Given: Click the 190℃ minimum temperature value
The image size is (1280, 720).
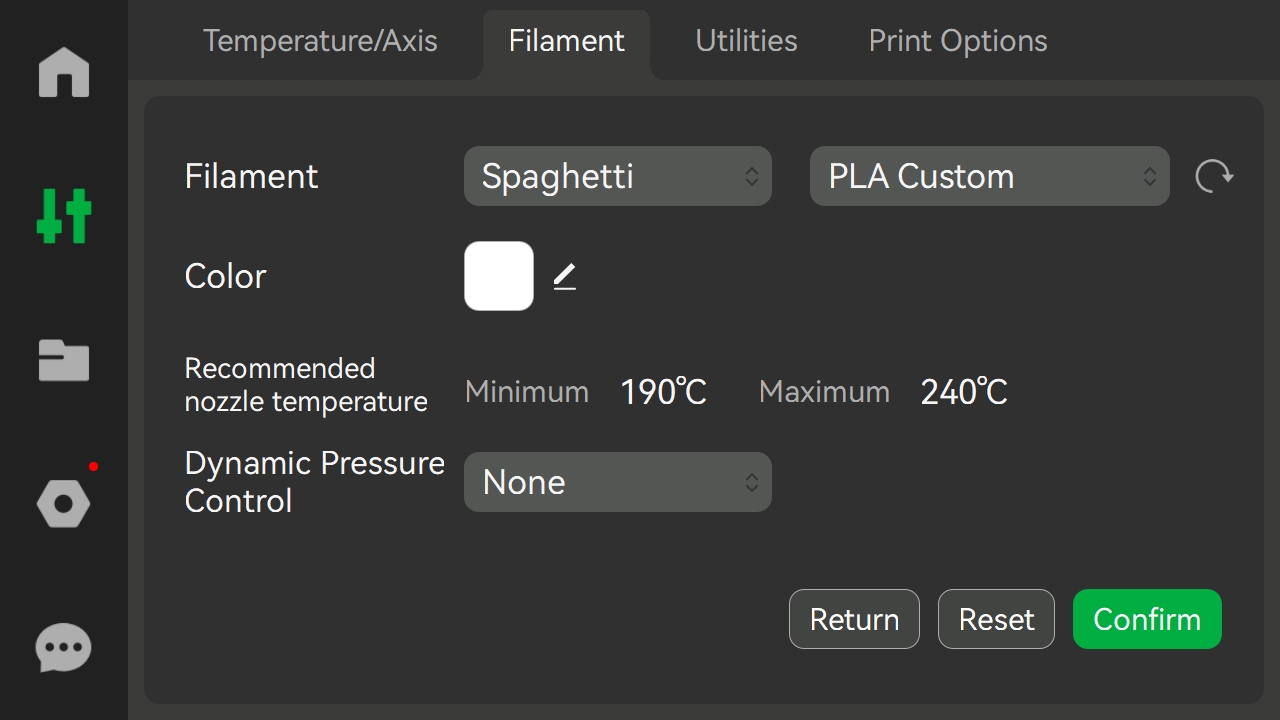Looking at the screenshot, I should pyautogui.click(x=663, y=392).
